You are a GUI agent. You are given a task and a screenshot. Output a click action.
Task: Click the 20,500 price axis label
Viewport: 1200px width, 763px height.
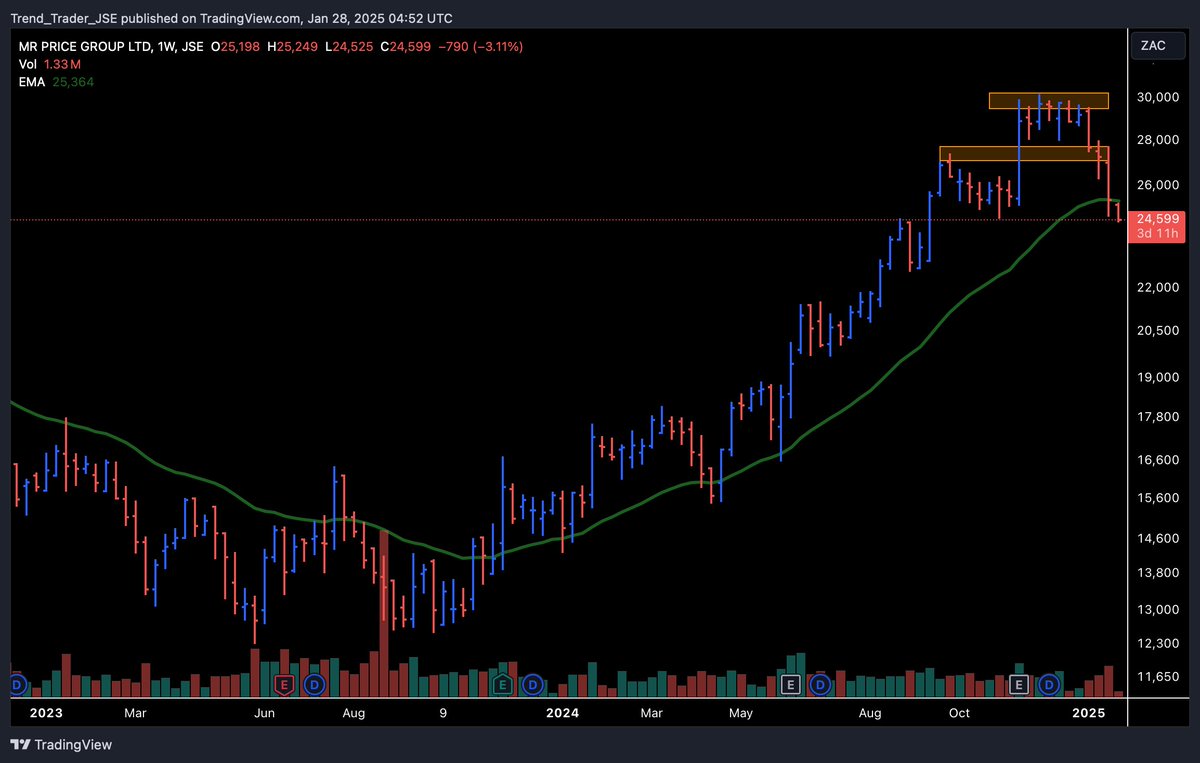pyautogui.click(x=1158, y=331)
